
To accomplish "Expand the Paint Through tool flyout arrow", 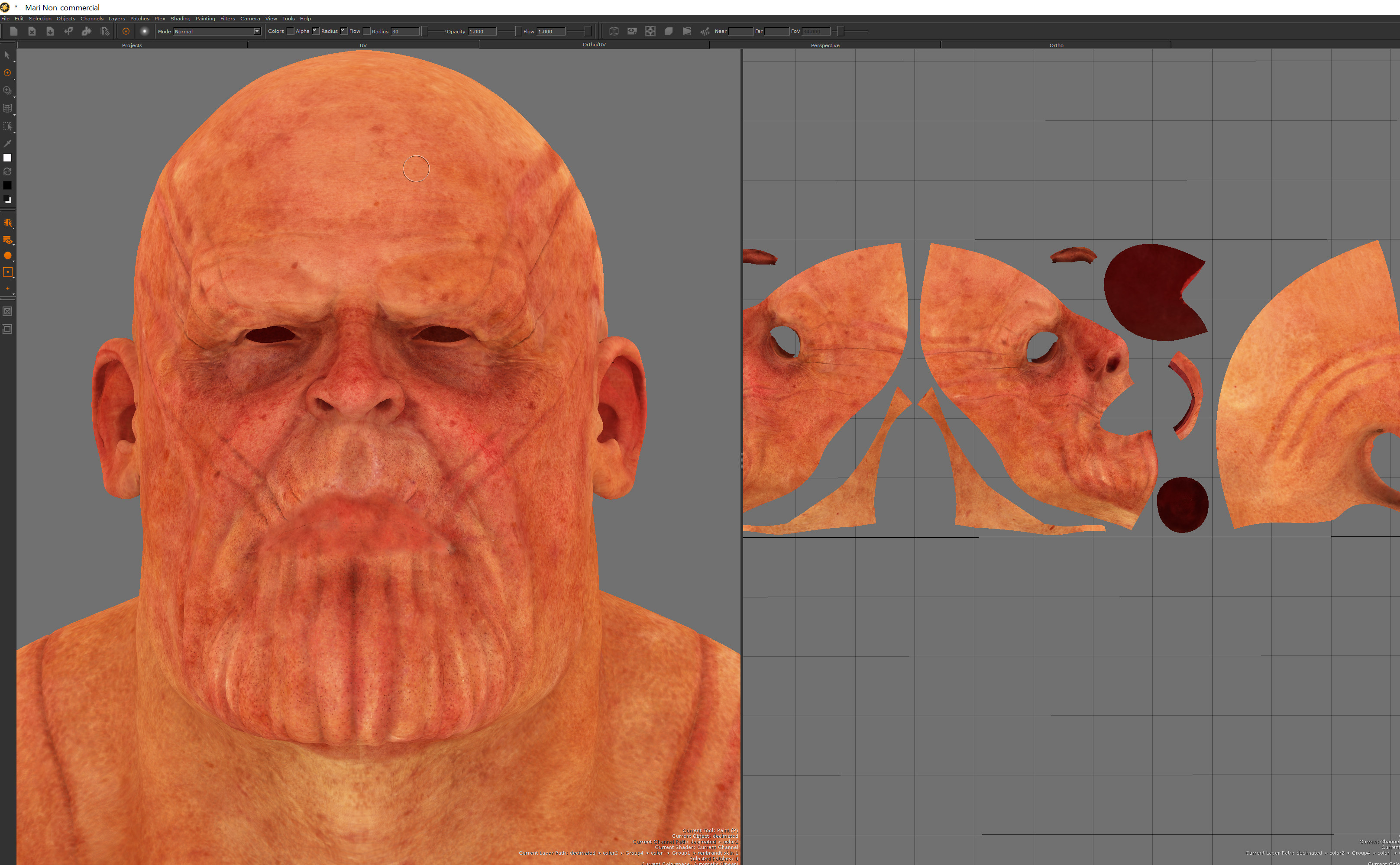I will (x=14, y=97).
